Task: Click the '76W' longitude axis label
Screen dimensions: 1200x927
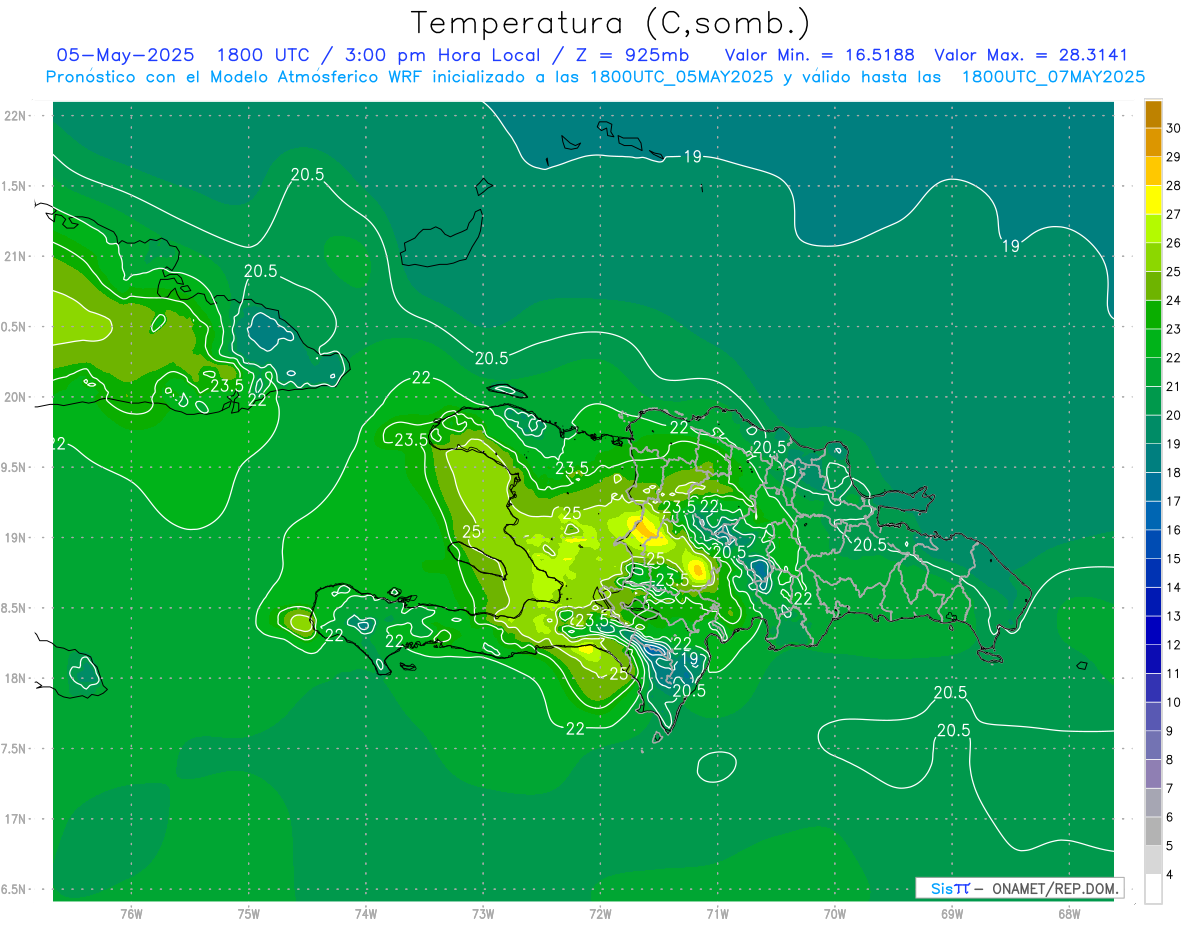Action: click(x=131, y=913)
